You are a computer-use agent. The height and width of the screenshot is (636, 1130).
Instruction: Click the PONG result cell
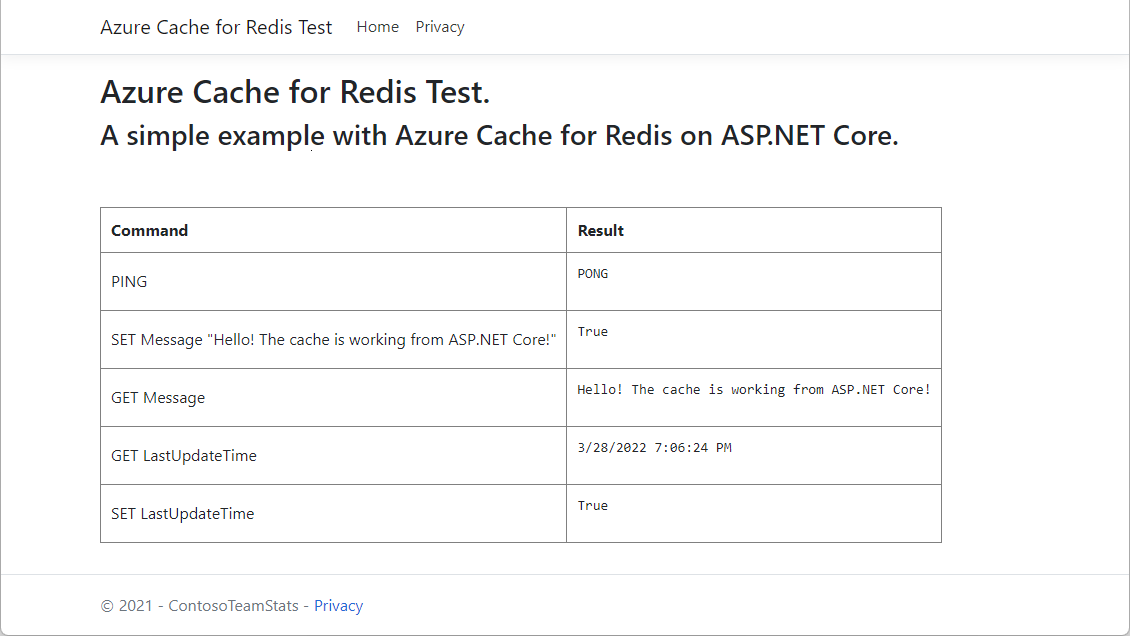coord(592,273)
